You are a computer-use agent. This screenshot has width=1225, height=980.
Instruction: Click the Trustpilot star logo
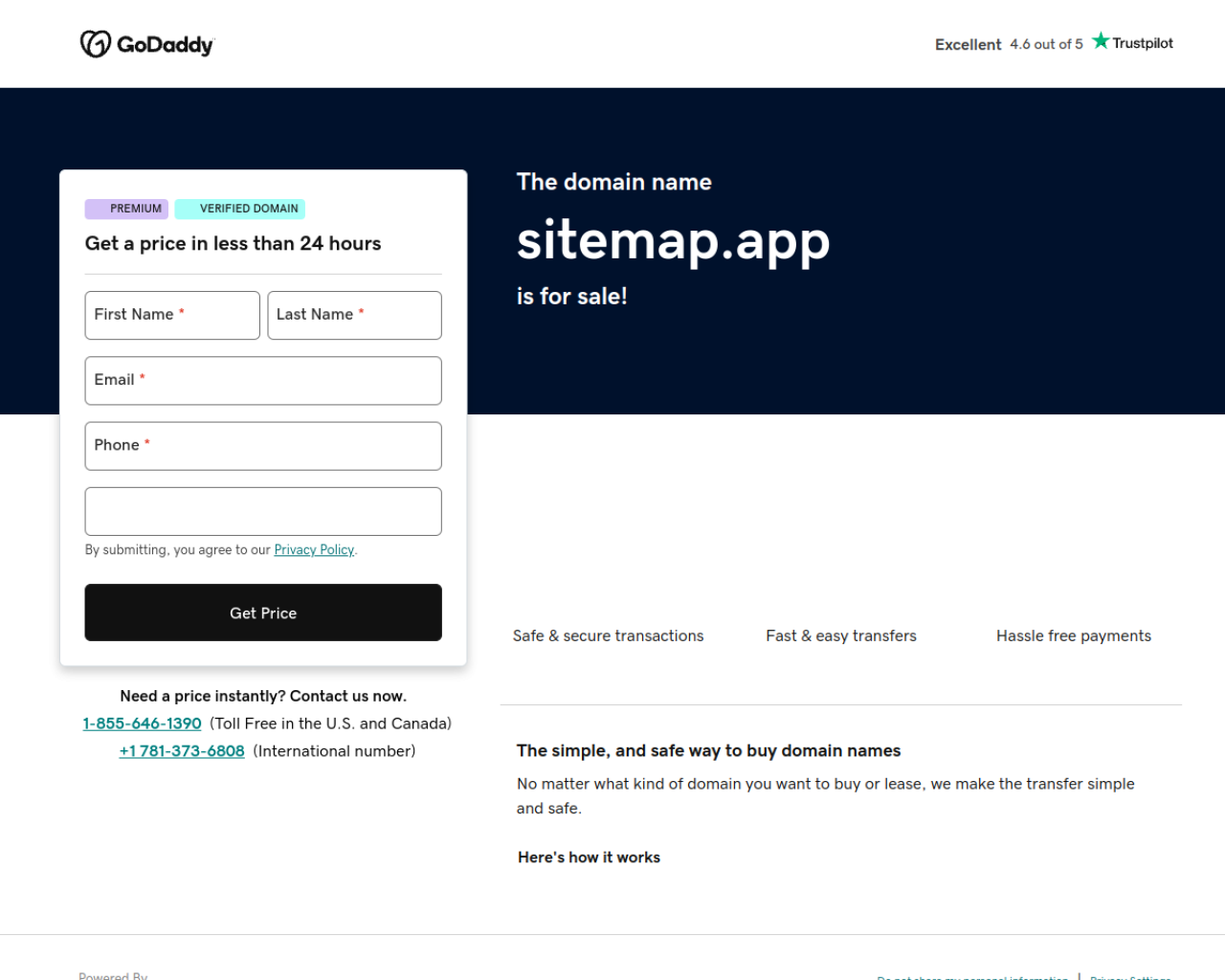pyautogui.click(x=1133, y=42)
